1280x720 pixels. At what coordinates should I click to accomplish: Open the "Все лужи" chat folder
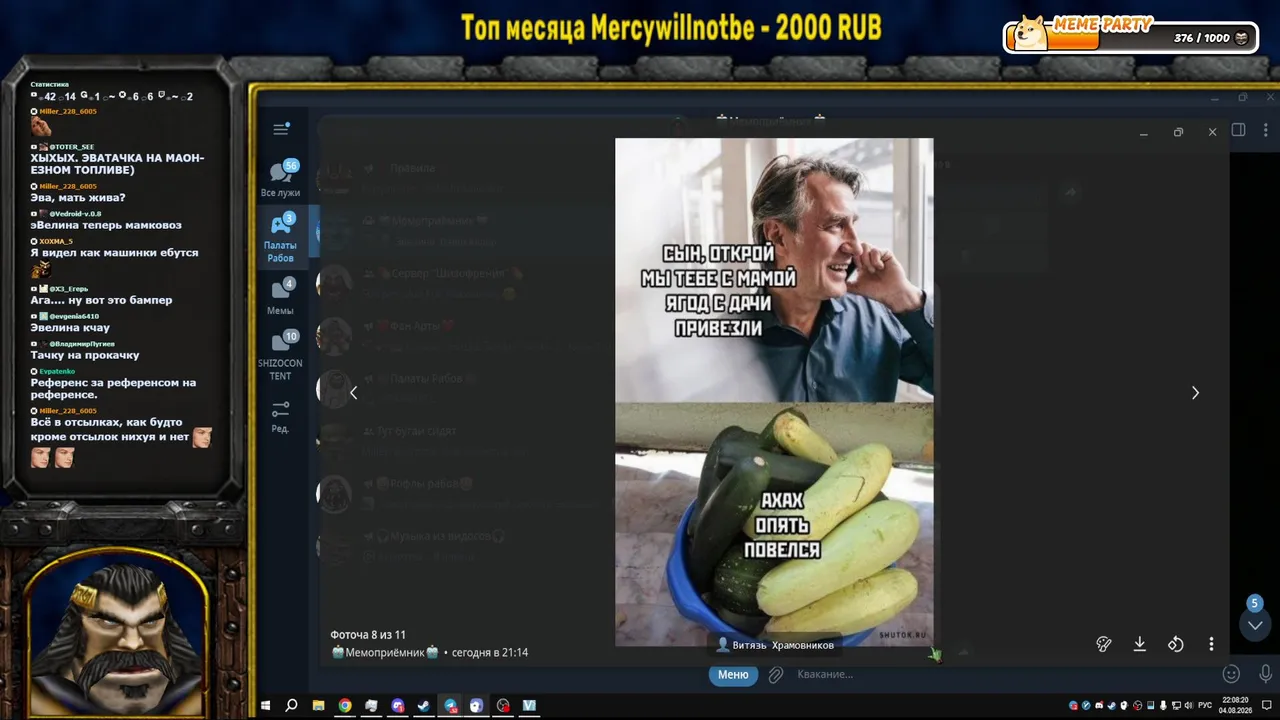pyautogui.click(x=281, y=178)
